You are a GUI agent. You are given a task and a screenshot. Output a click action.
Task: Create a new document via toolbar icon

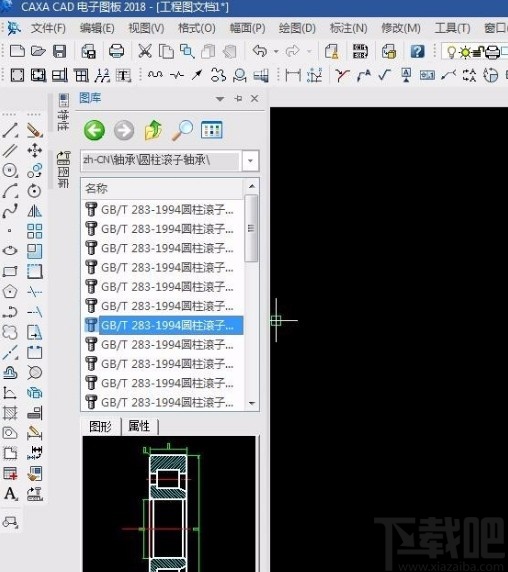click(17, 51)
